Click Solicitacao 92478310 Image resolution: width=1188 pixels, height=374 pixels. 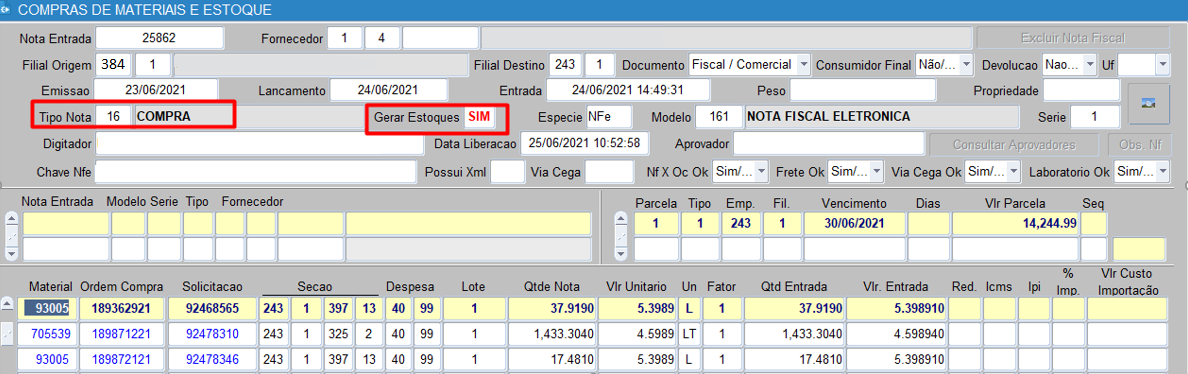[212, 333]
